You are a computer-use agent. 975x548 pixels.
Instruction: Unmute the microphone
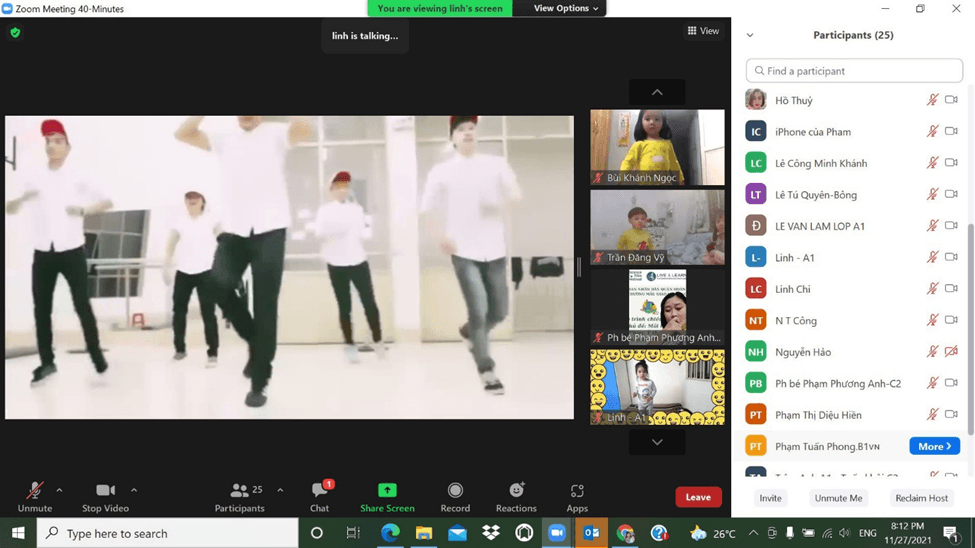[x=34, y=491]
